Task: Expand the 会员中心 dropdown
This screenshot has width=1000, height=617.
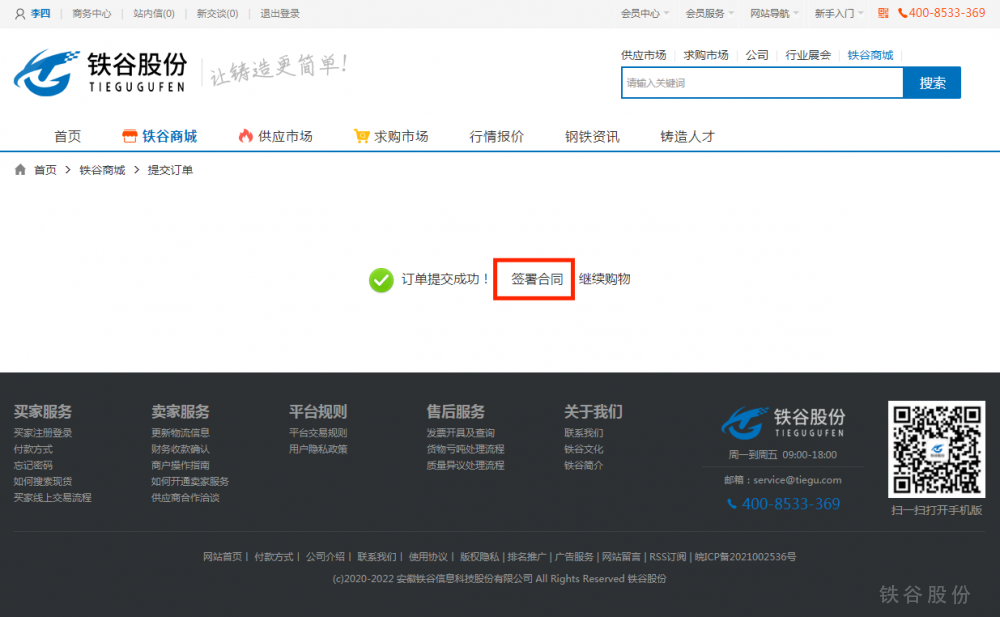Action: coord(645,14)
